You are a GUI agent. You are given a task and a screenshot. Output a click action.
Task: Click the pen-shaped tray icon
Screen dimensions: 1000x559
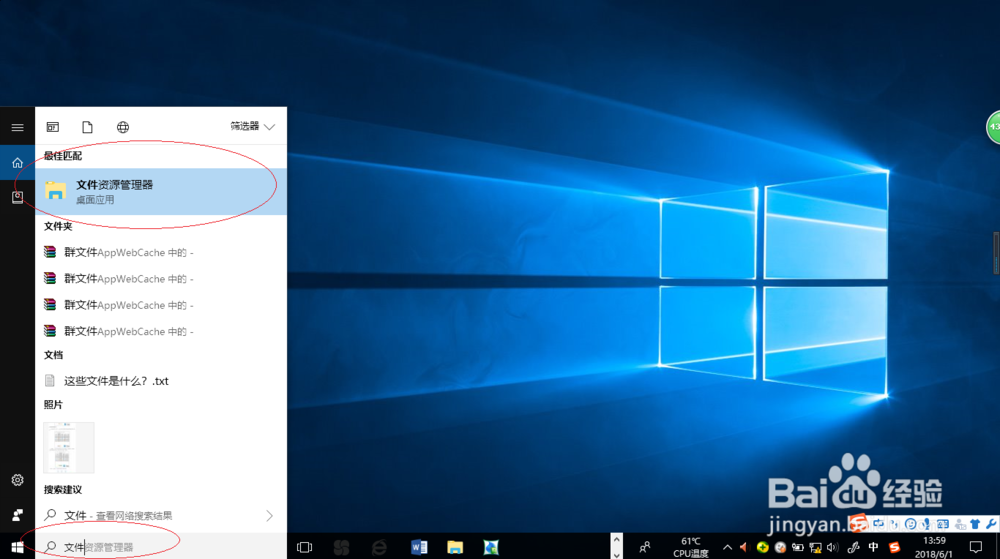coord(853,547)
